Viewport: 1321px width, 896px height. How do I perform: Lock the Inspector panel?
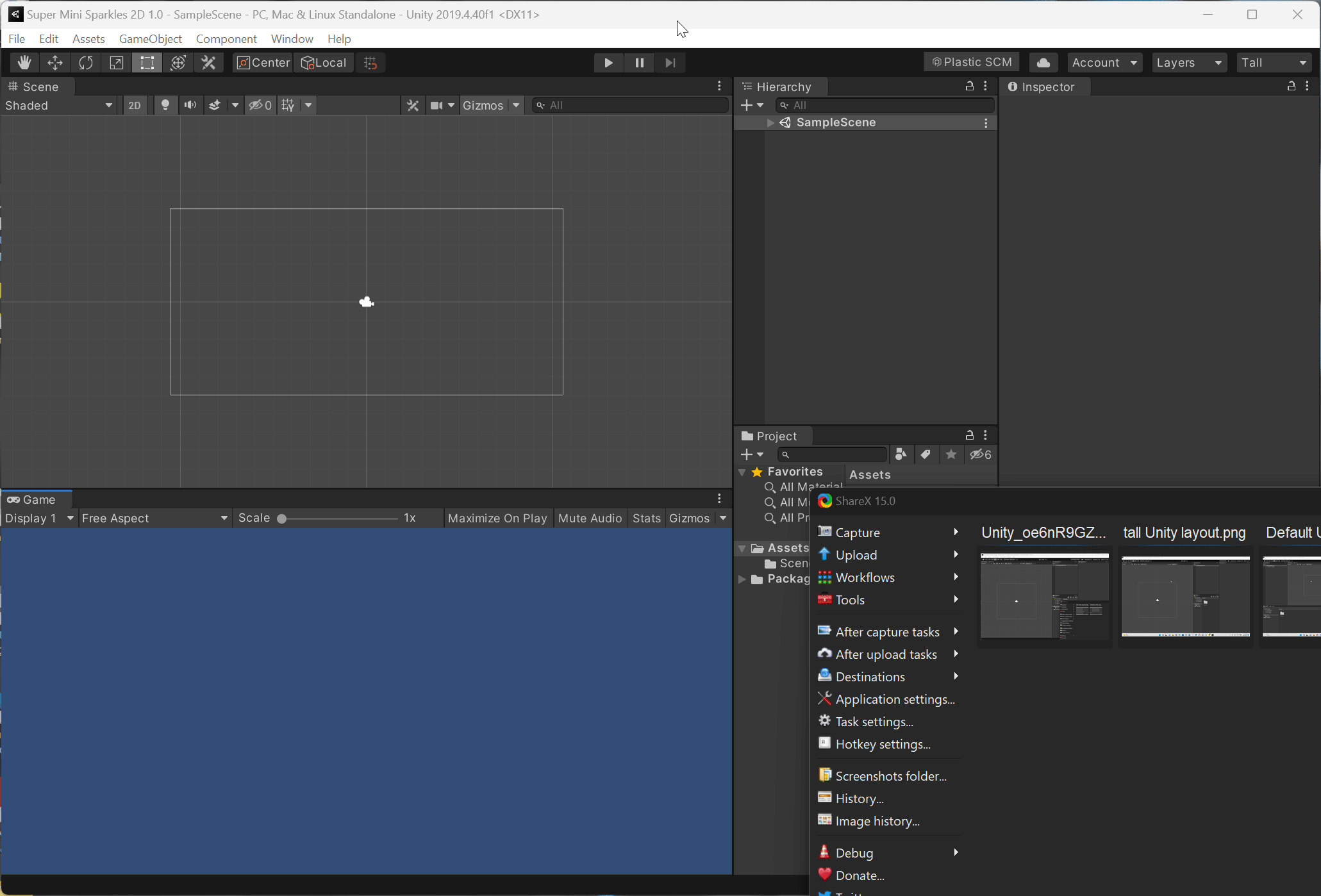1292,86
